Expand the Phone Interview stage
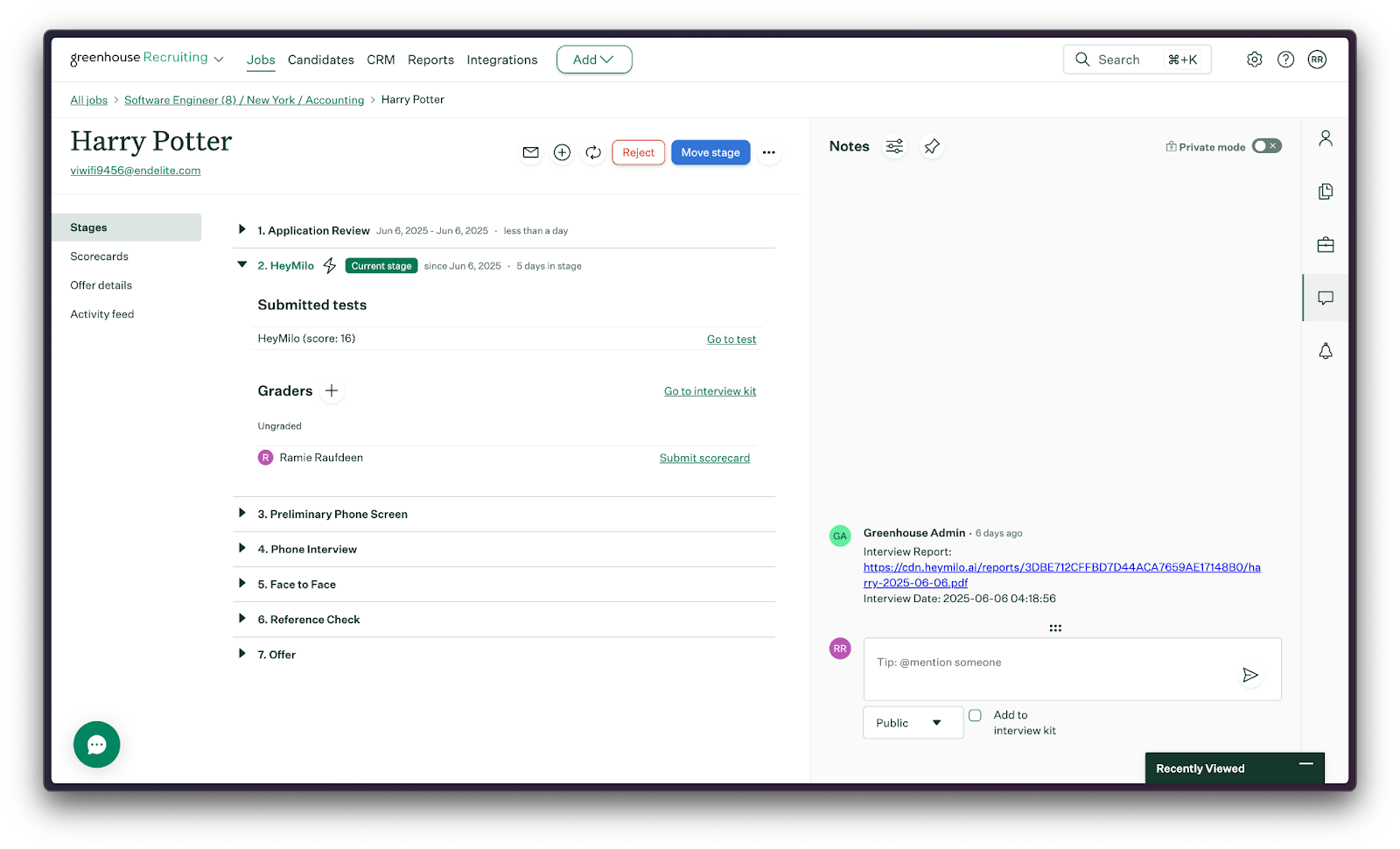The image size is (1400, 849). point(242,548)
